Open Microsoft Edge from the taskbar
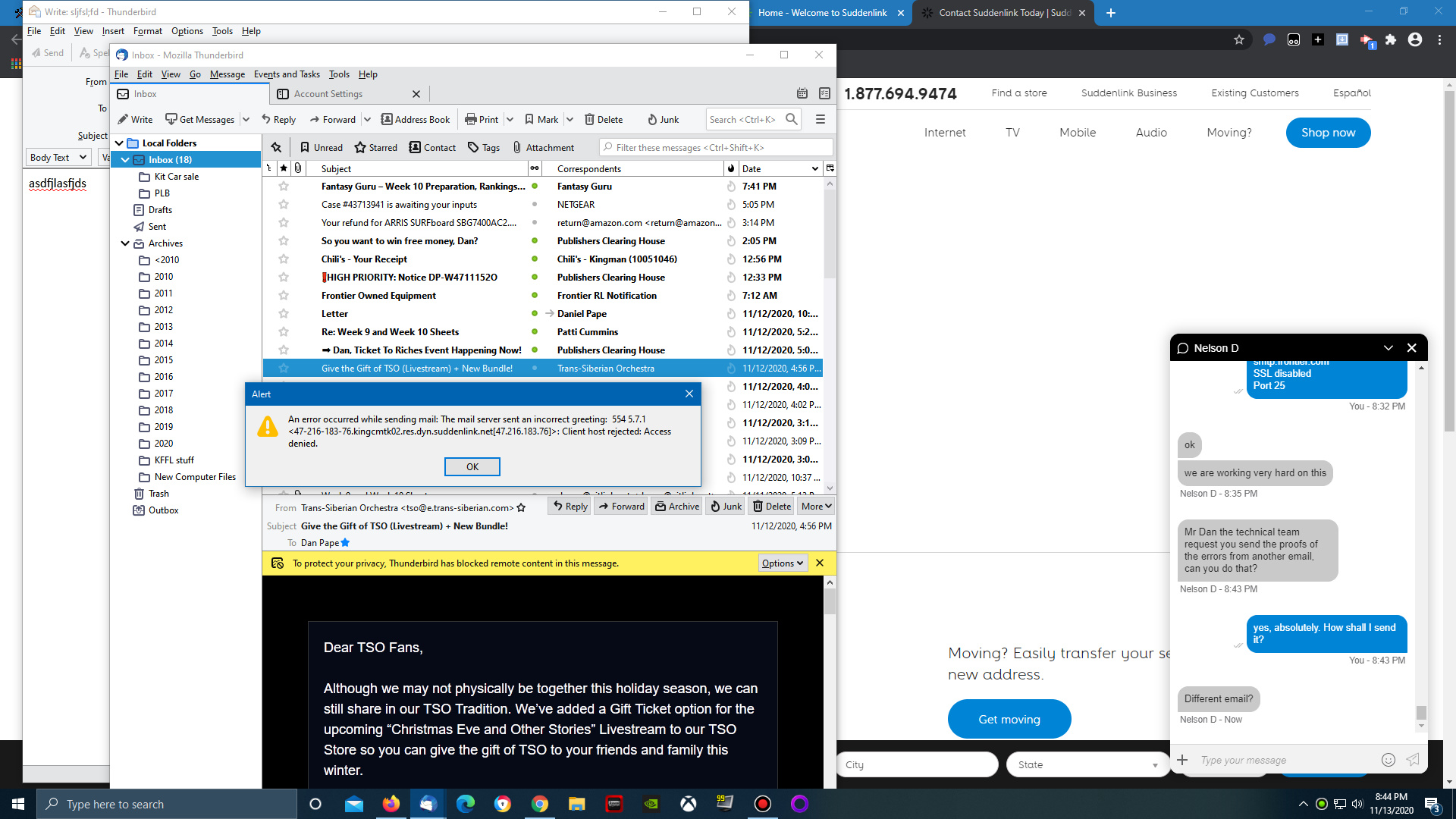1456x819 pixels. point(465,804)
